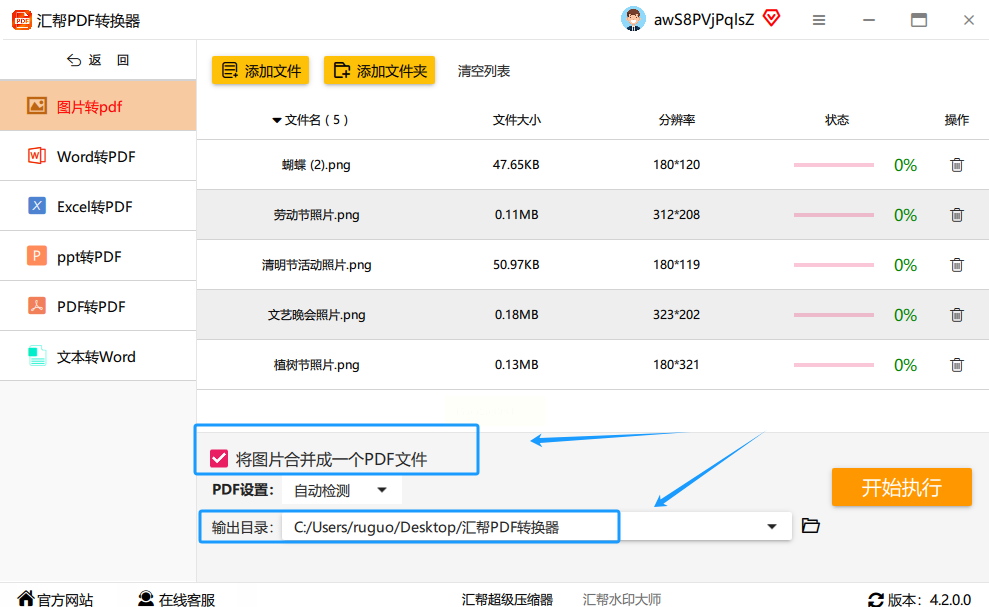
Task: Click file size 47.65KB
Action: (516, 165)
